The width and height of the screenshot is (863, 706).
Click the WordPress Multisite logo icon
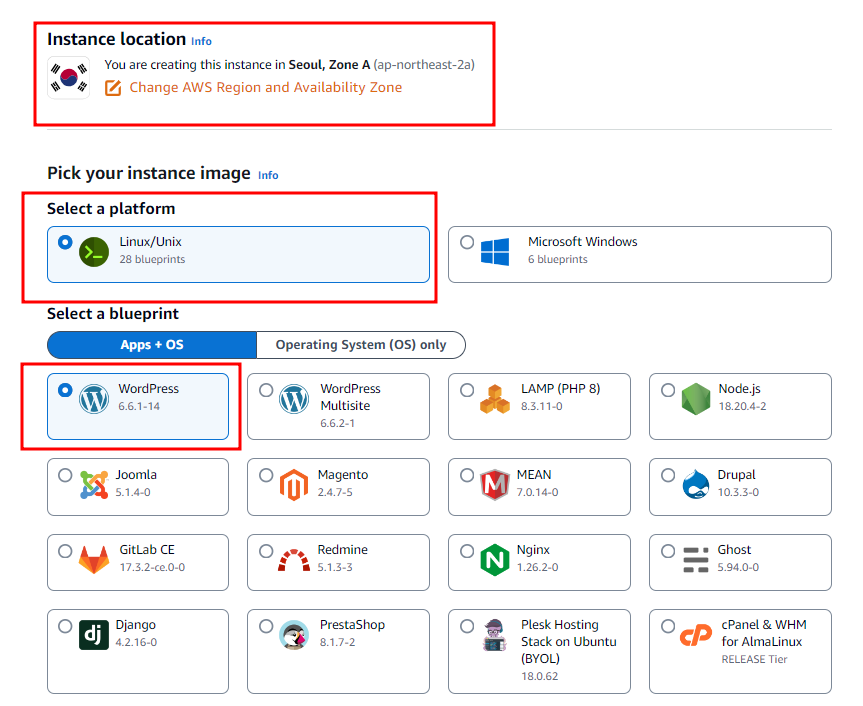294,399
